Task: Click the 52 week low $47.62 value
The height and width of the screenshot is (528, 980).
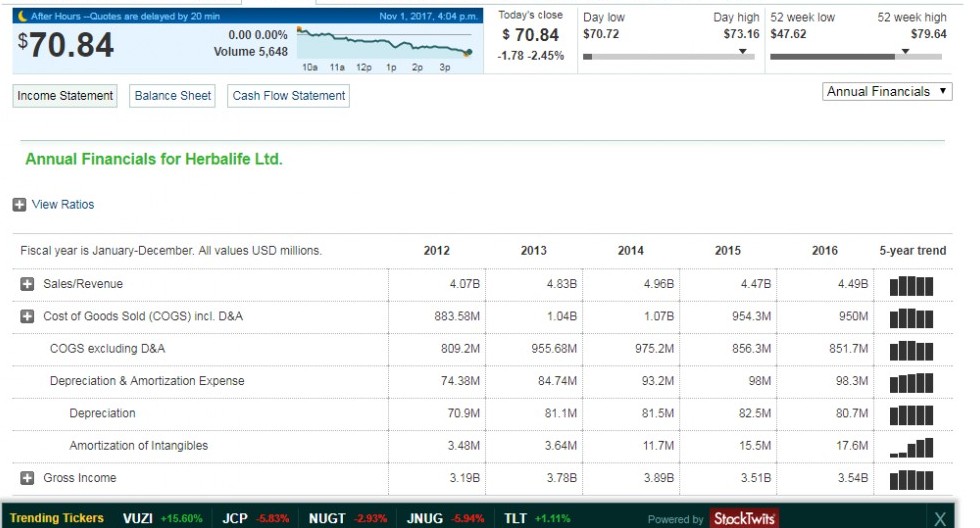Action: [788, 34]
